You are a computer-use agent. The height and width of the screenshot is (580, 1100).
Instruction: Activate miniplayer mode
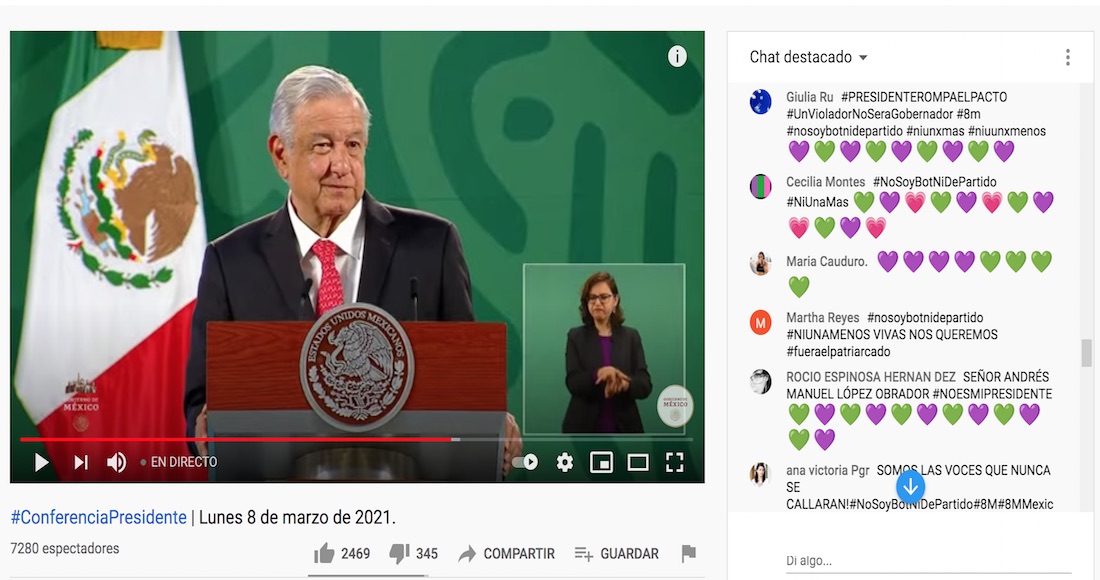coord(601,462)
